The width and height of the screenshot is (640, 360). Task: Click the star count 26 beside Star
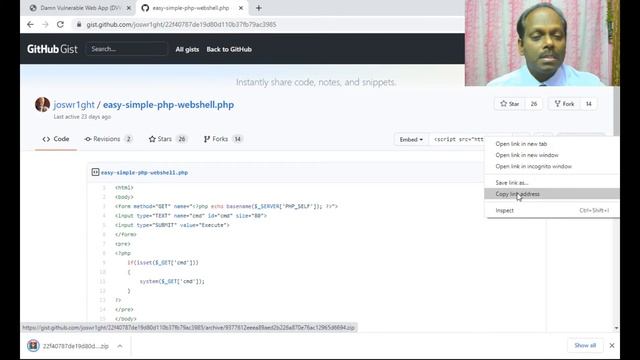coord(533,104)
